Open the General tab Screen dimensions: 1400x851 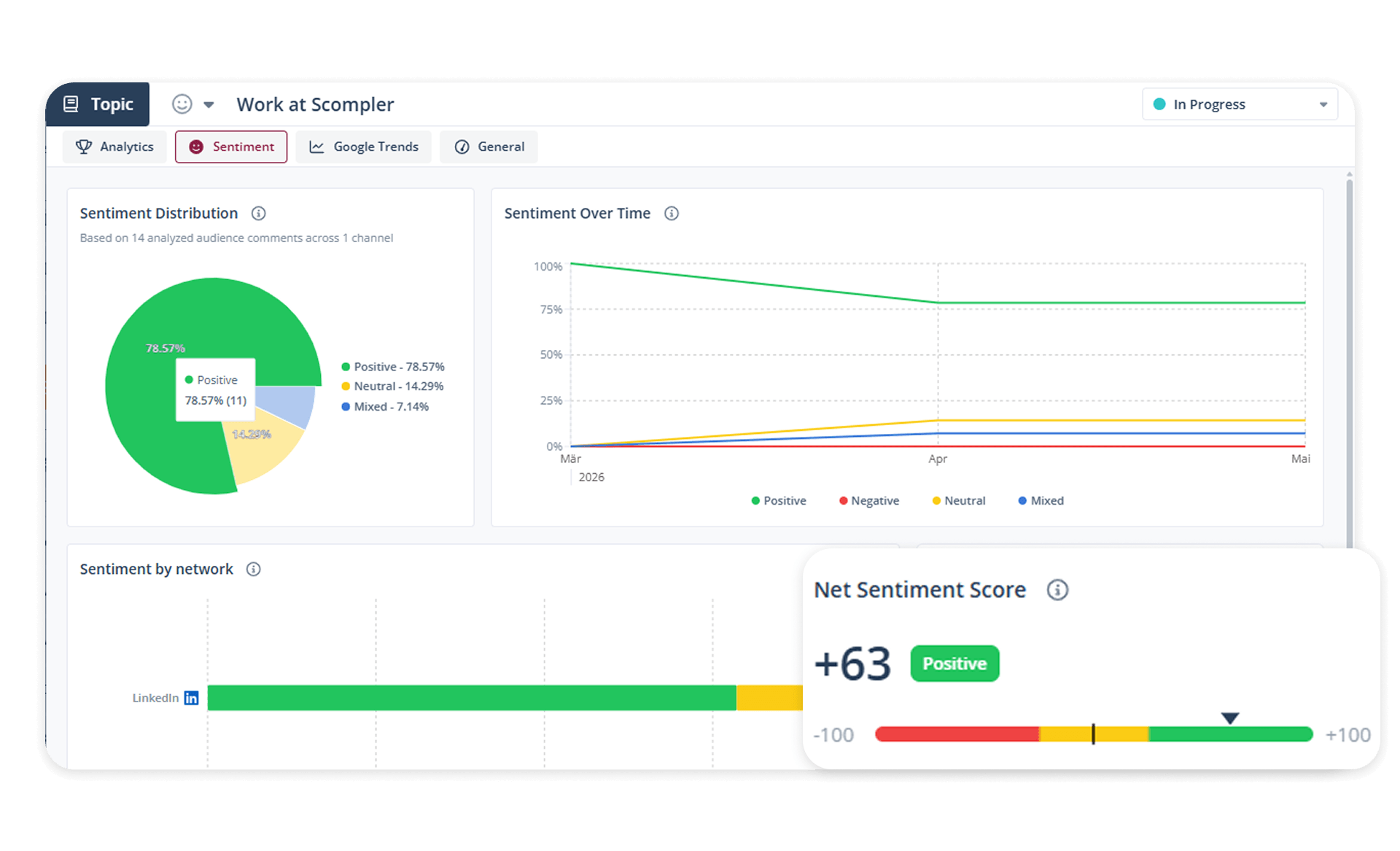coord(489,147)
